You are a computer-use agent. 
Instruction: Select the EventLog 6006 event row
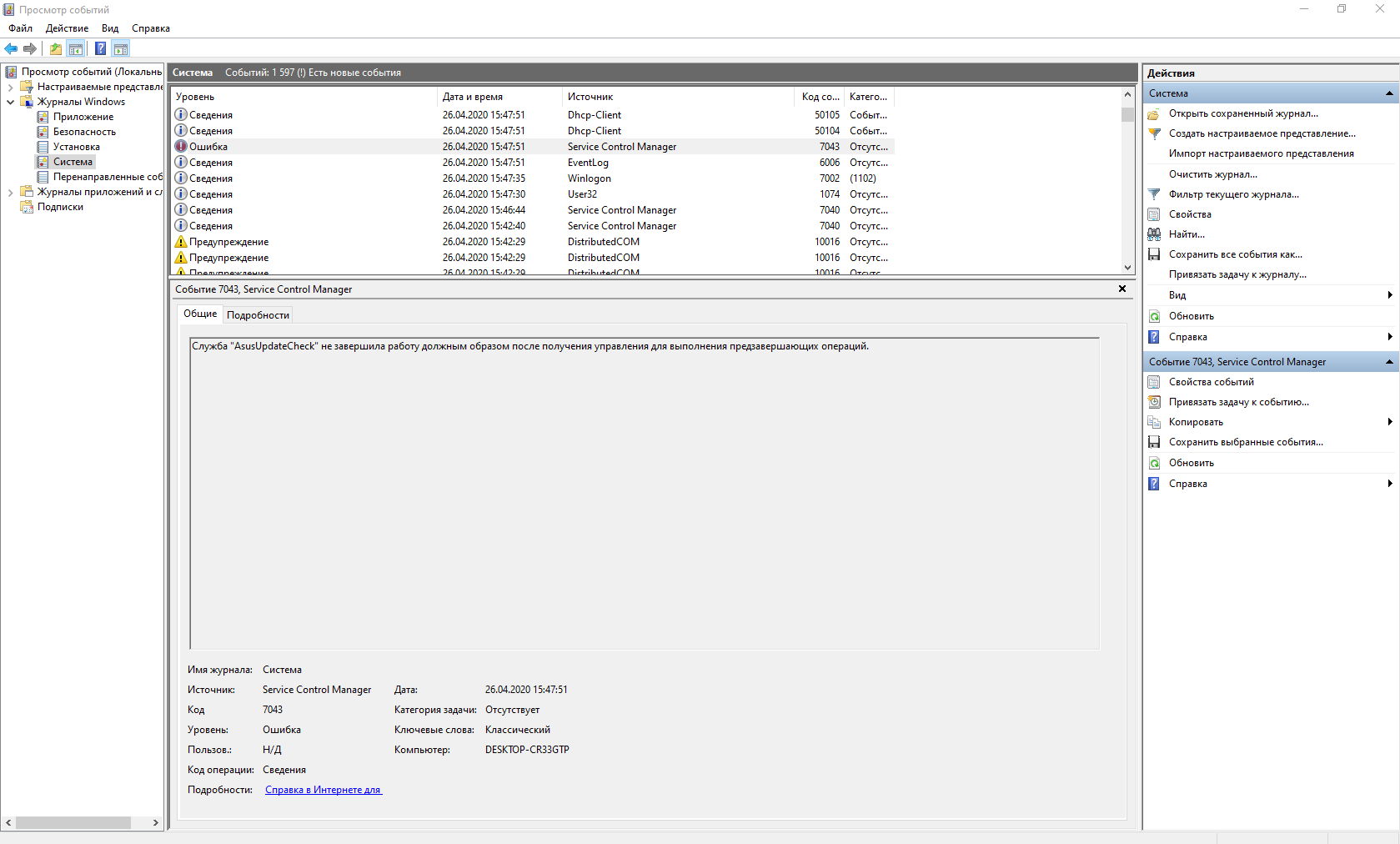point(533,163)
